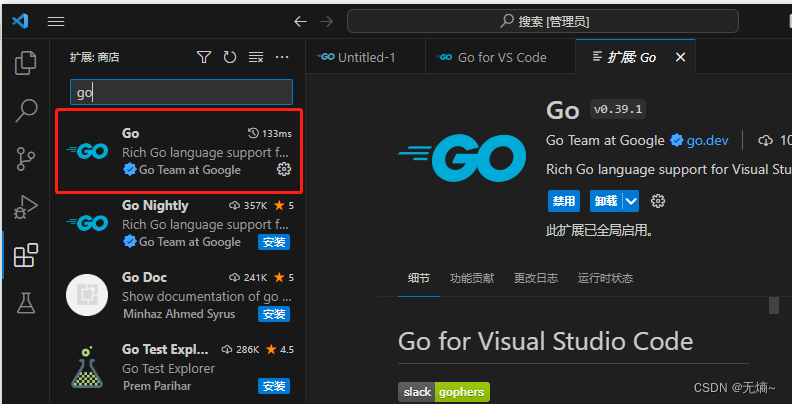Click the v0.39.1 version label
The width and height of the screenshot is (792, 404).
tap(618, 109)
